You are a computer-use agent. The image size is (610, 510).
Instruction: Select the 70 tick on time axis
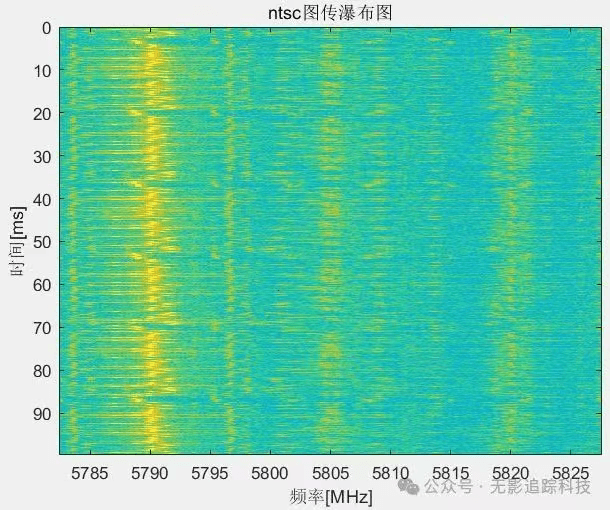[x=43, y=328]
